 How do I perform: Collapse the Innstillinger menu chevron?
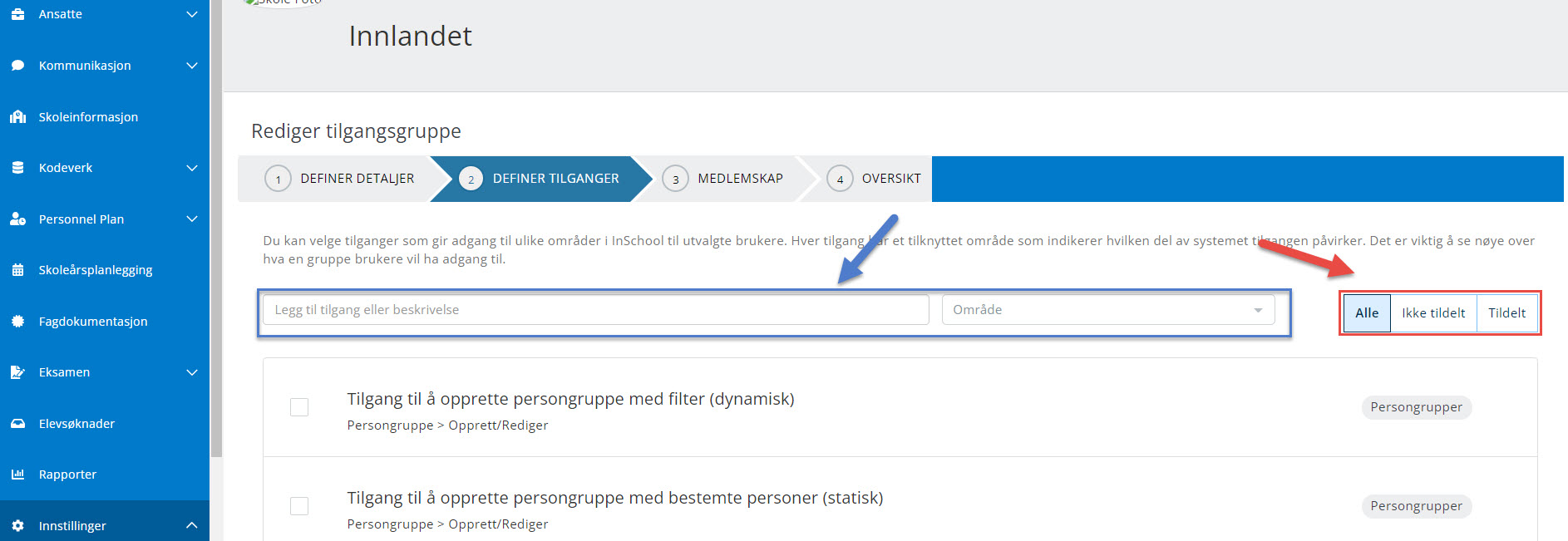[191, 526]
